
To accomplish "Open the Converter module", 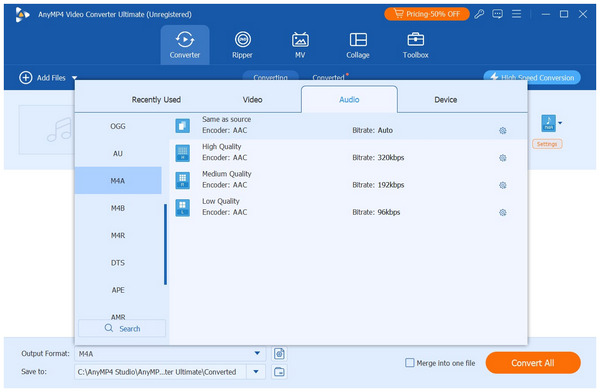I will point(185,45).
